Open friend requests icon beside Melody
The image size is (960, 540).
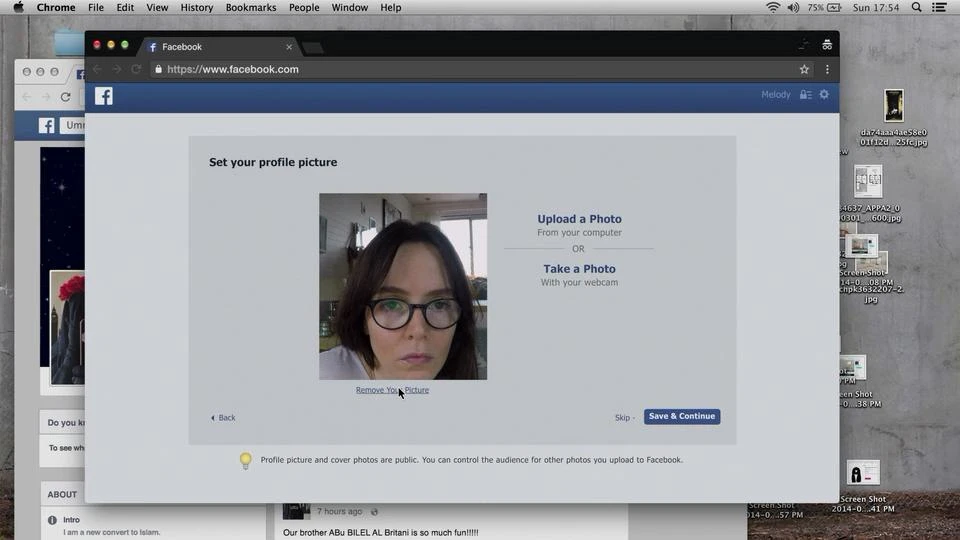806,94
